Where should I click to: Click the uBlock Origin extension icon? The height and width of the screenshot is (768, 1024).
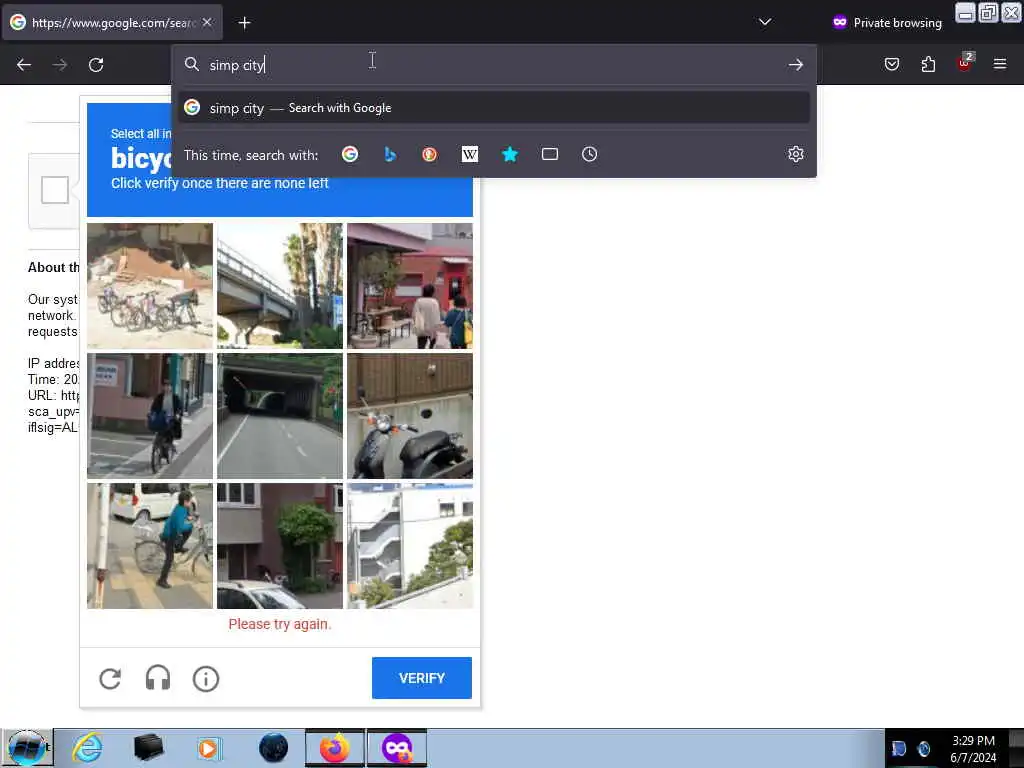965,62
